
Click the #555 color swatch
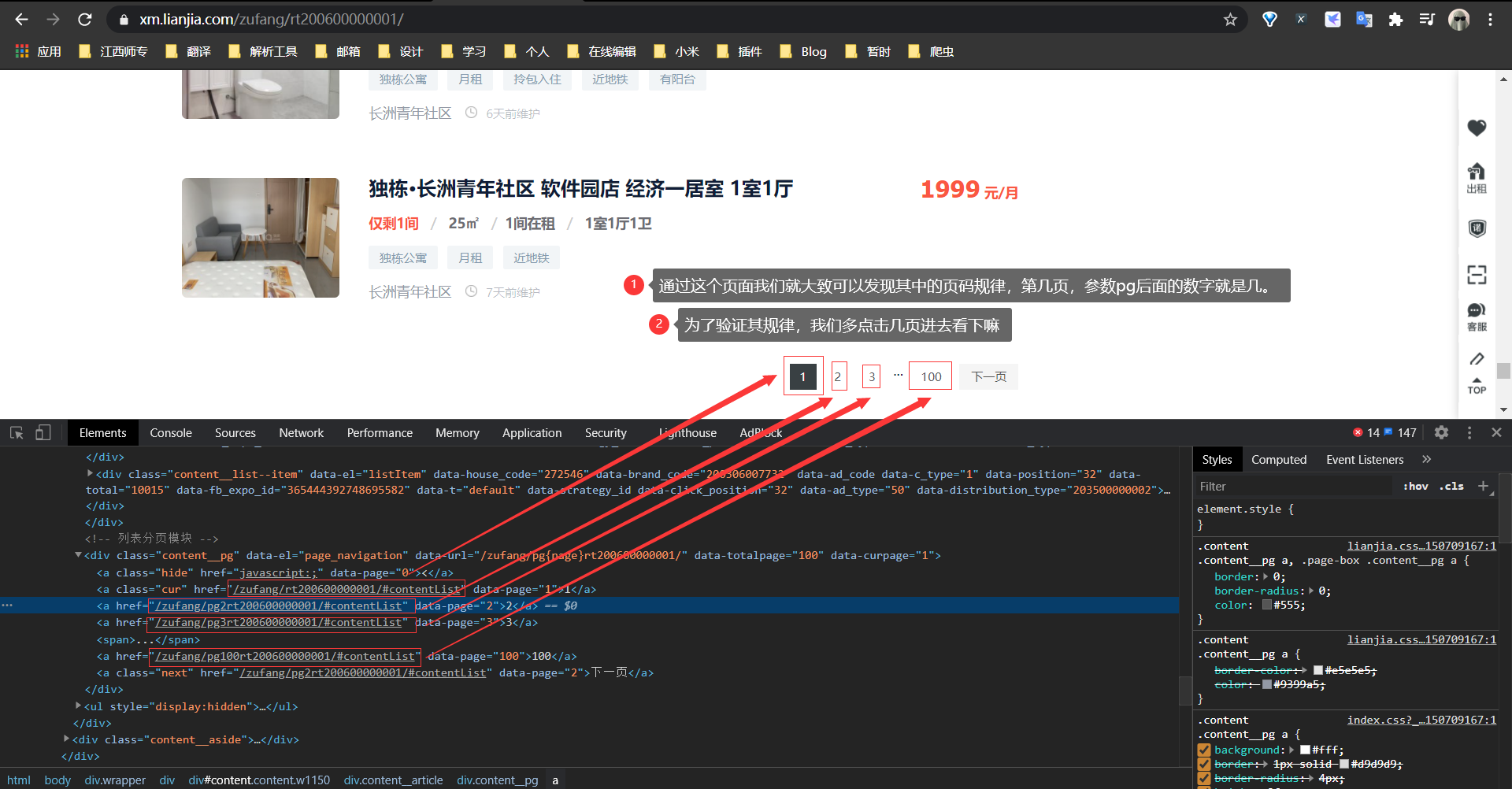coord(1266,605)
